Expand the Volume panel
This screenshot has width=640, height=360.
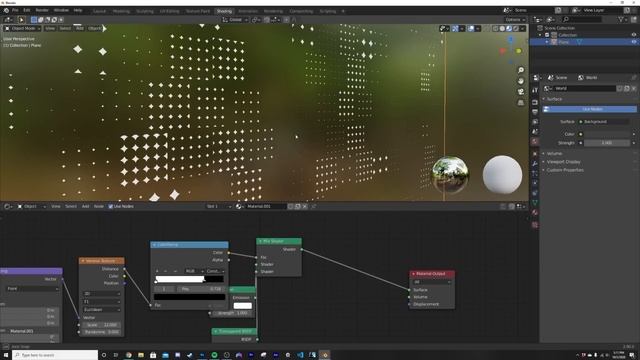click(553, 153)
